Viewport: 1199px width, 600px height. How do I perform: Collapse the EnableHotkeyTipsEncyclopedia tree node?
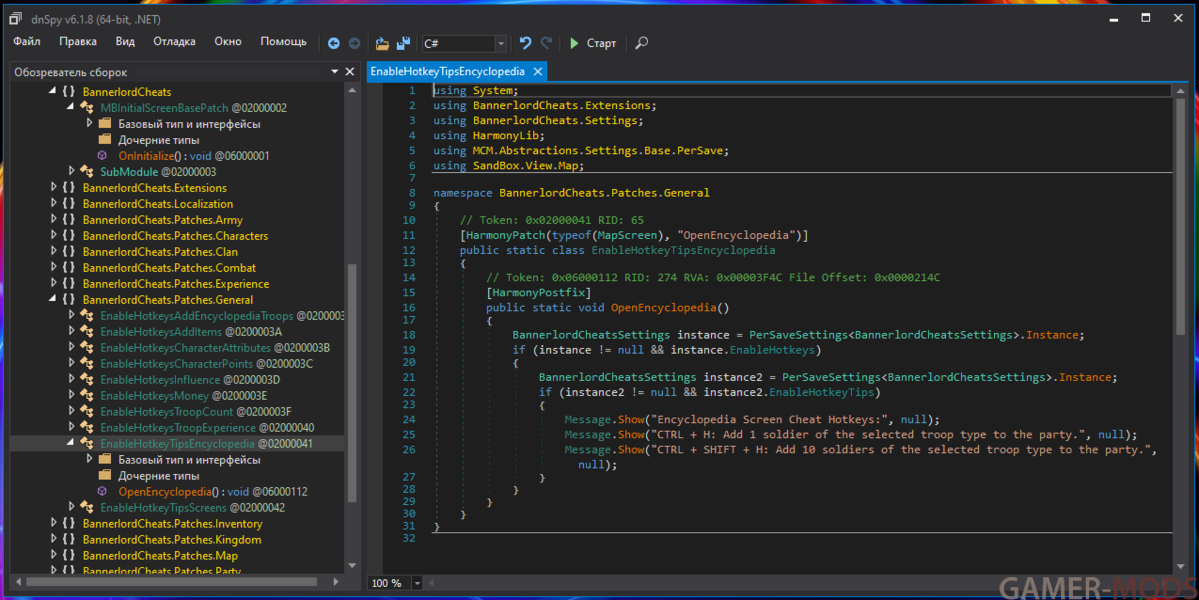point(70,443)
